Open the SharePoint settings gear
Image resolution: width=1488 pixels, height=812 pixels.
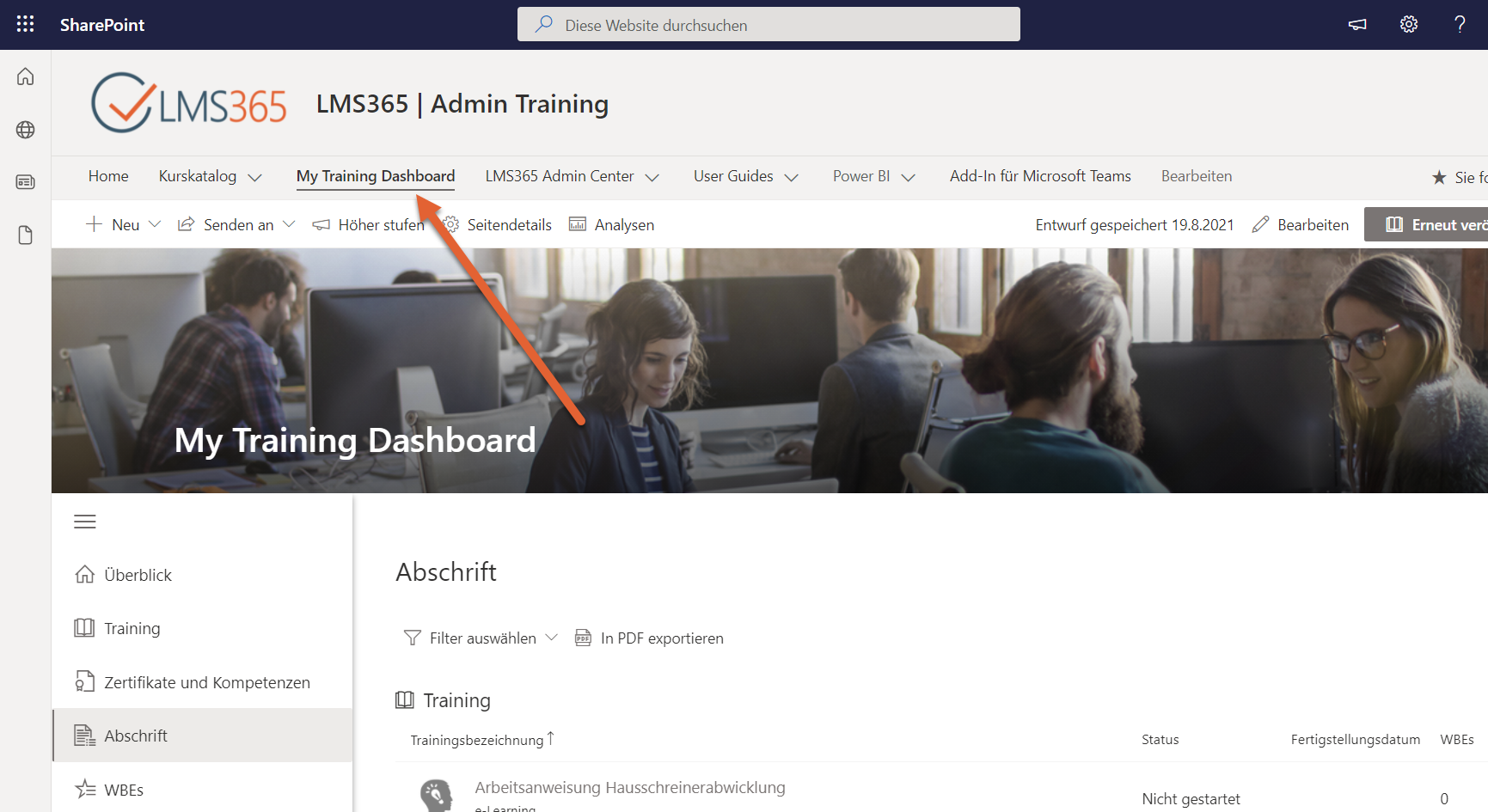tap(1408, 24)
